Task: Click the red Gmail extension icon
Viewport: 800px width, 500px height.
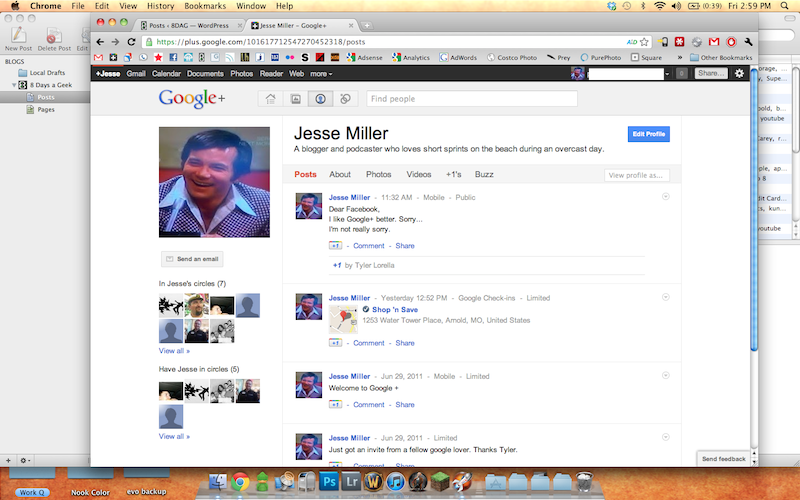Action: coord(714,42)
